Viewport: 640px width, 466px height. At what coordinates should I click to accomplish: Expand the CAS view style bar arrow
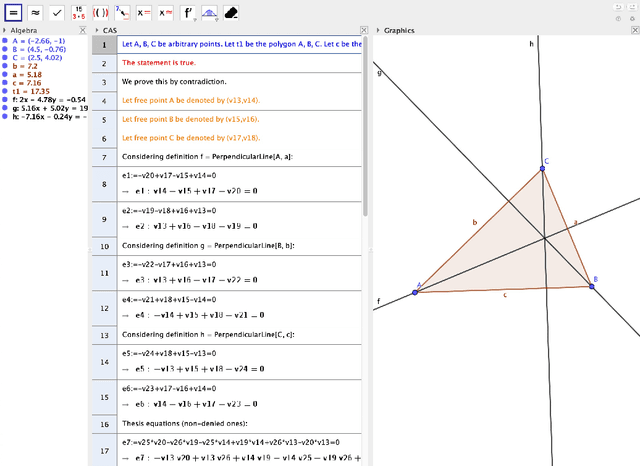coord(96,31)
